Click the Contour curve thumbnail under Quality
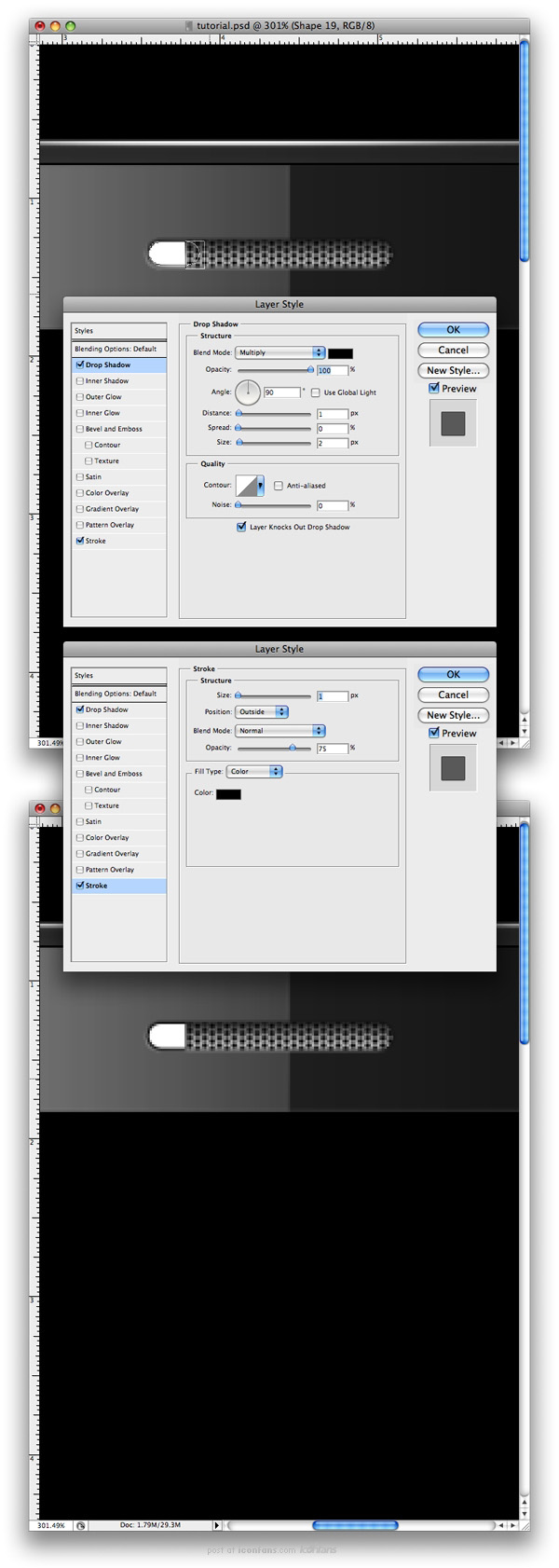 point(246,486)
